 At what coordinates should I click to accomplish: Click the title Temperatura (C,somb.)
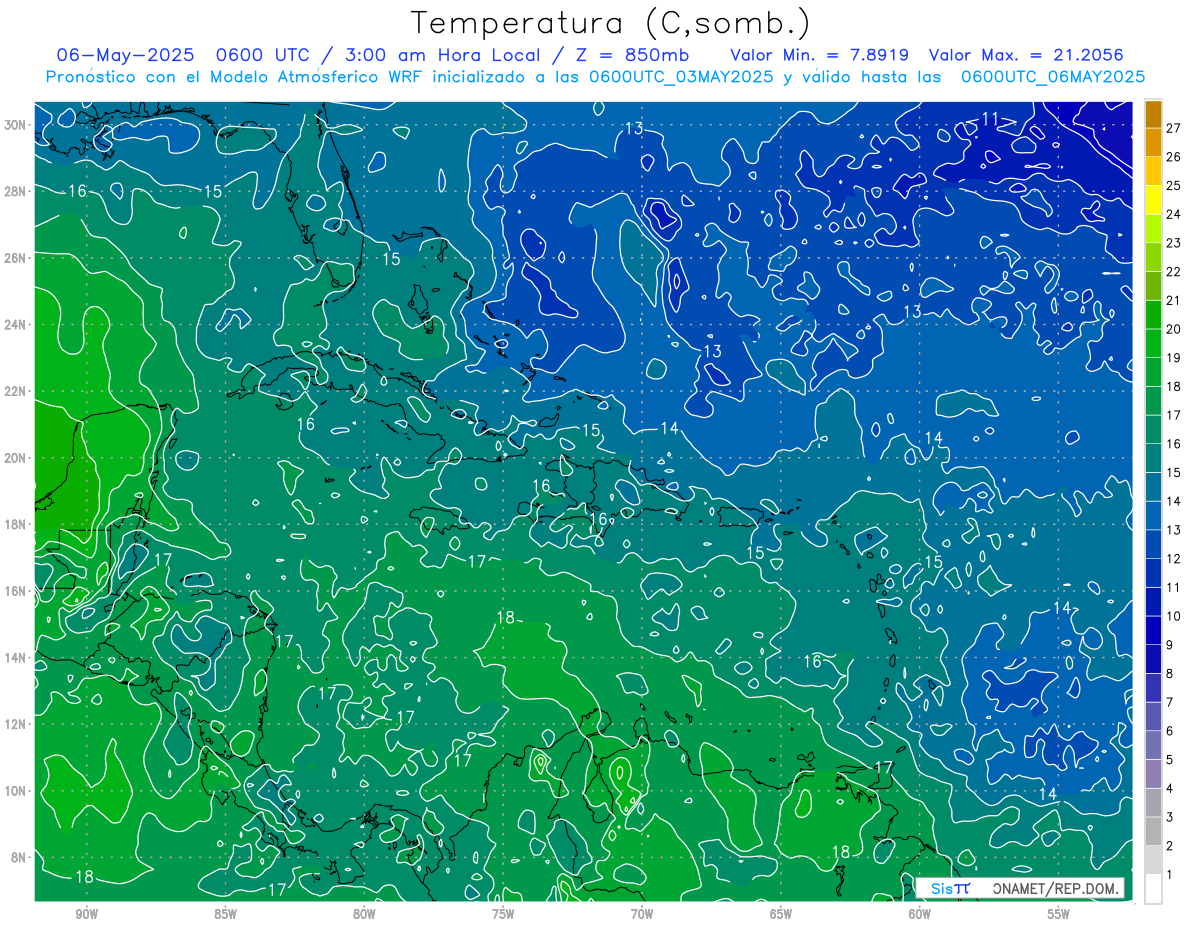point(611,23)
